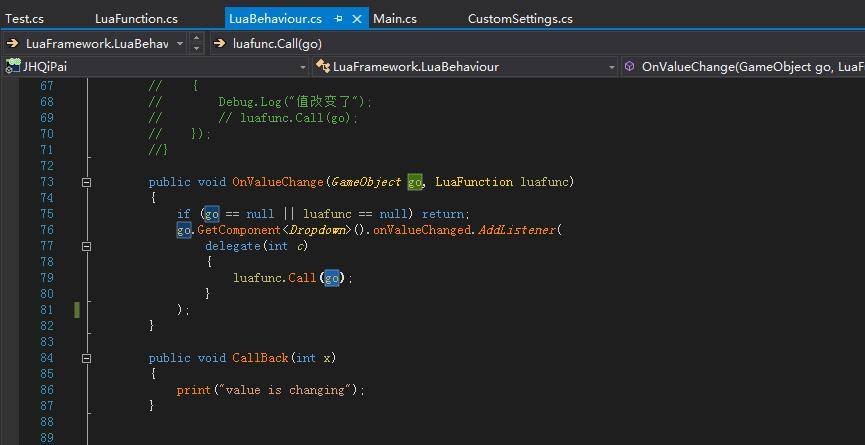Click the GameObject type on line 73
The width and height of the screenshot is (865, 445).
pos(366,182)
